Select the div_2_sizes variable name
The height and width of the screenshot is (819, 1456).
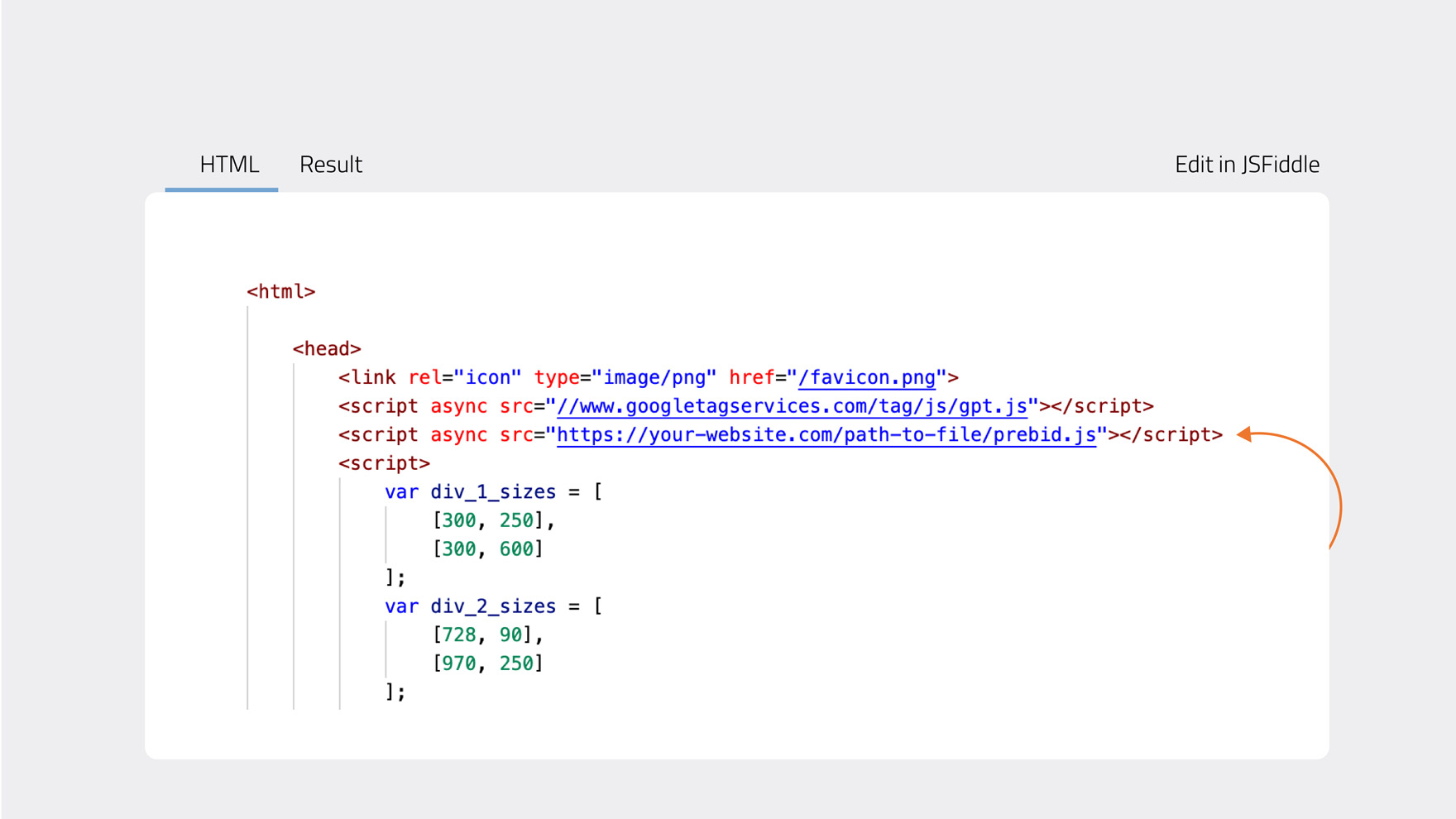pos(493,606)
